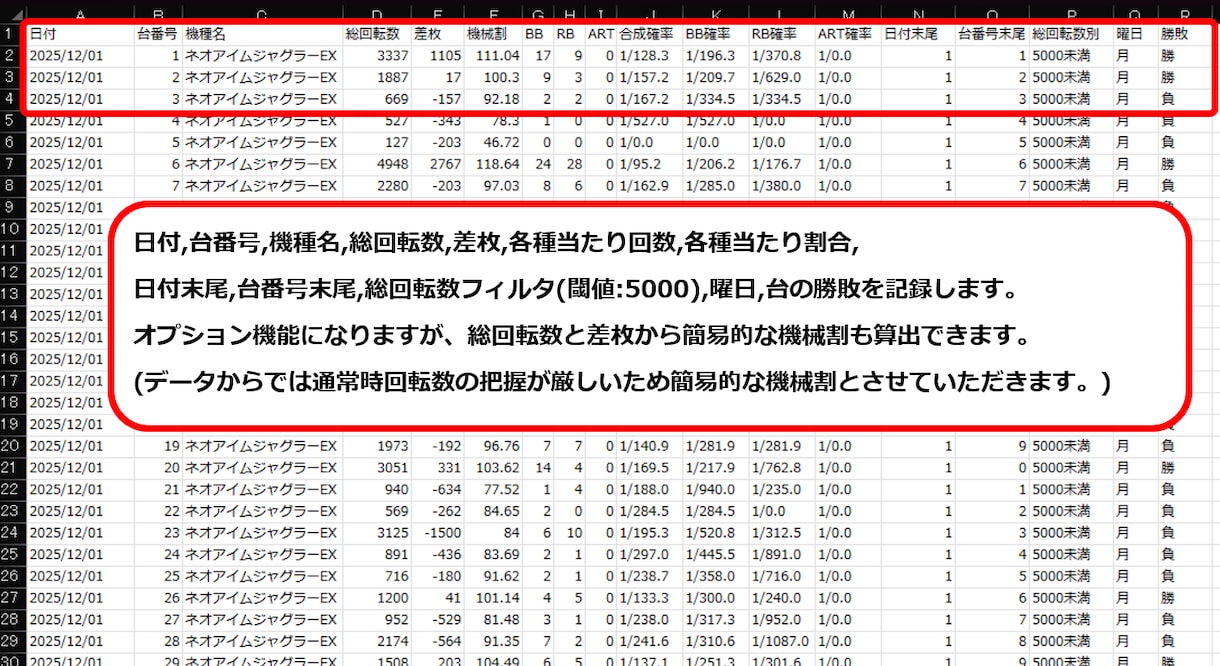Click the 総回転数別 header cell
The image size is (1220, 666).
coord(1070,33)
